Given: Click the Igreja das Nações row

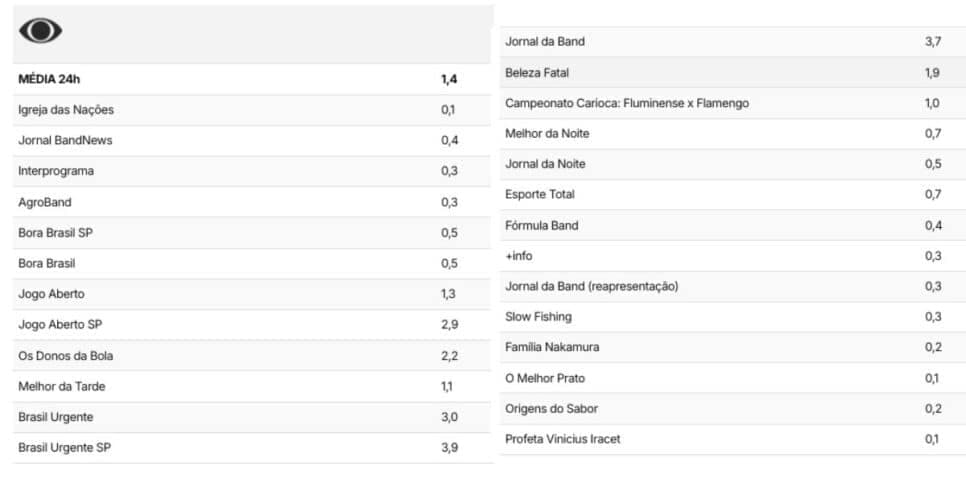Looking at the screenshot, I should 252,110.
